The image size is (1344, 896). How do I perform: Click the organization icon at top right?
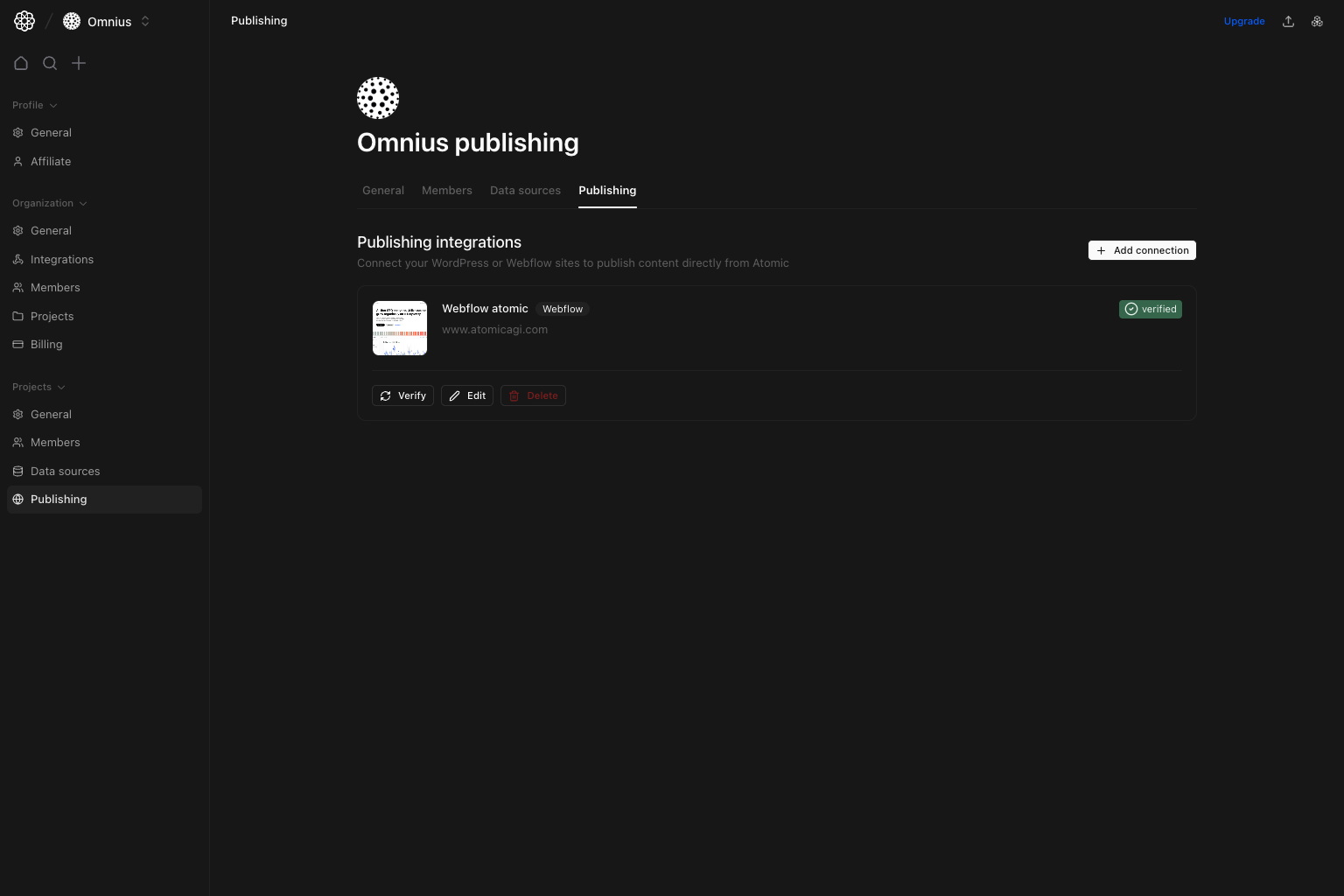[x=1317, y=20]
